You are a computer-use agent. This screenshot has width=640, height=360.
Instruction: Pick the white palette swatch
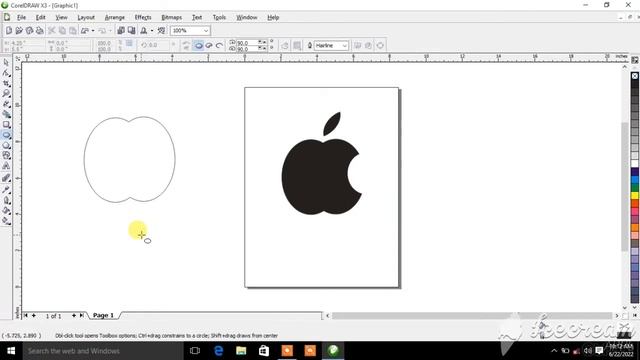click(635, 164)
